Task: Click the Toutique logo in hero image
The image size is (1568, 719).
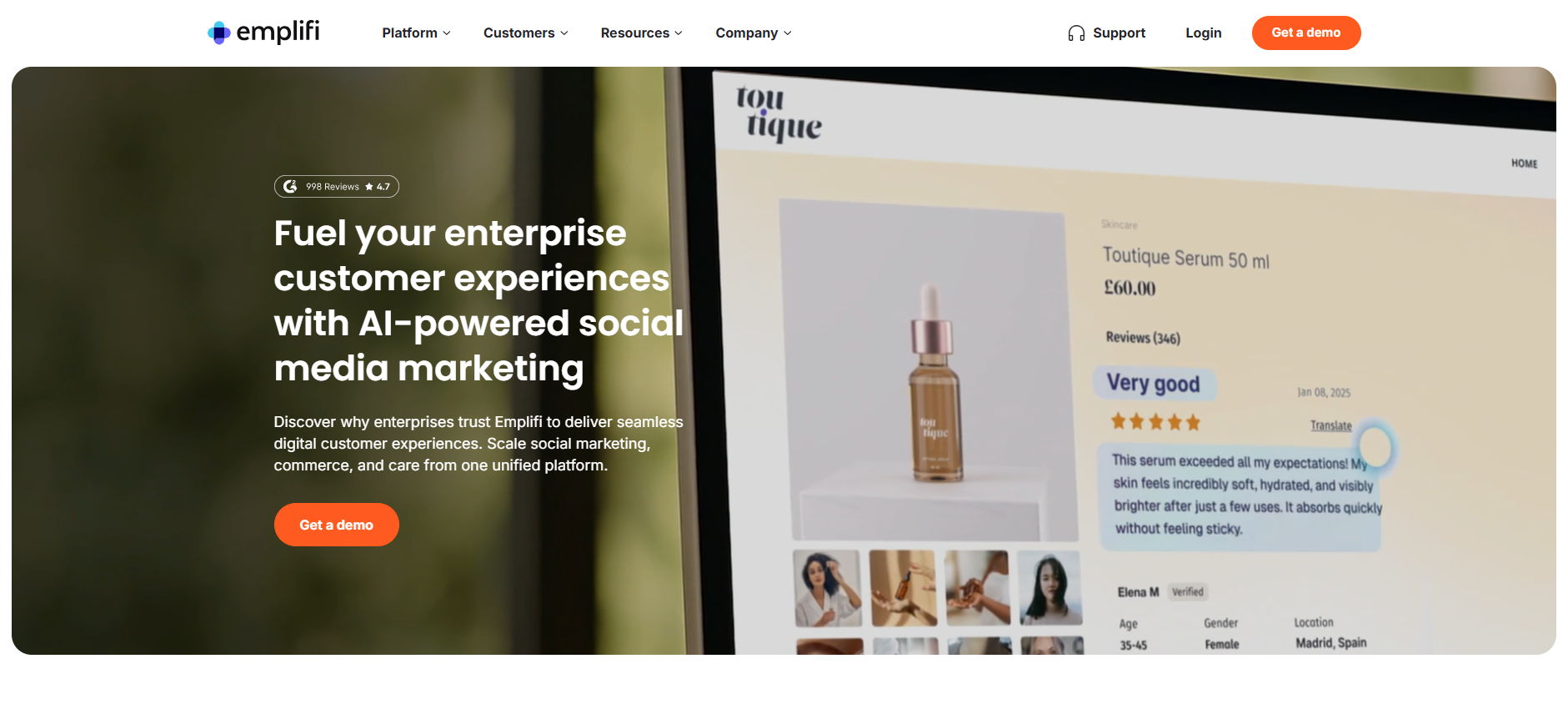Action: click(x=779, y=113)
